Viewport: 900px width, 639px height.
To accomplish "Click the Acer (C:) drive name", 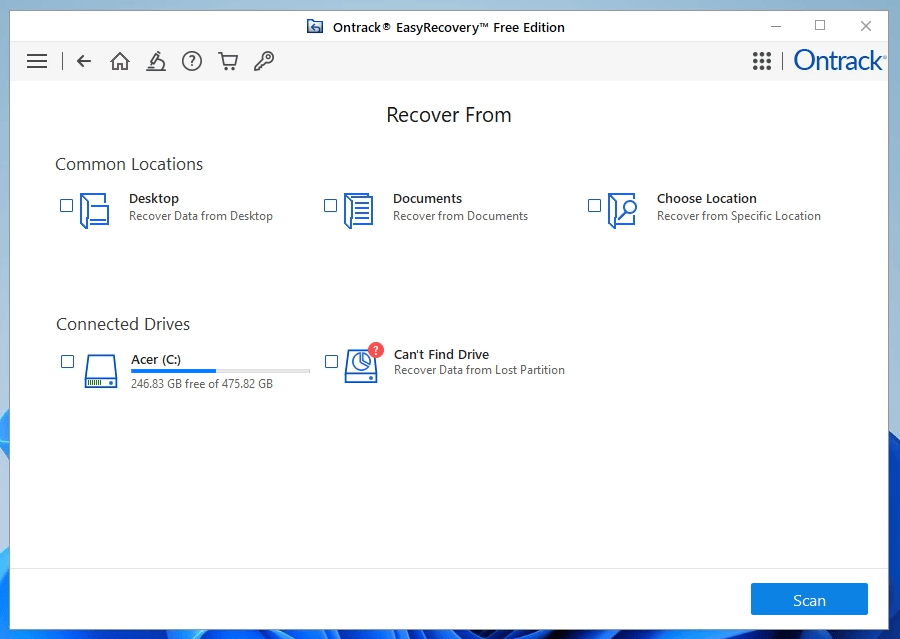I will coord(156,359).
